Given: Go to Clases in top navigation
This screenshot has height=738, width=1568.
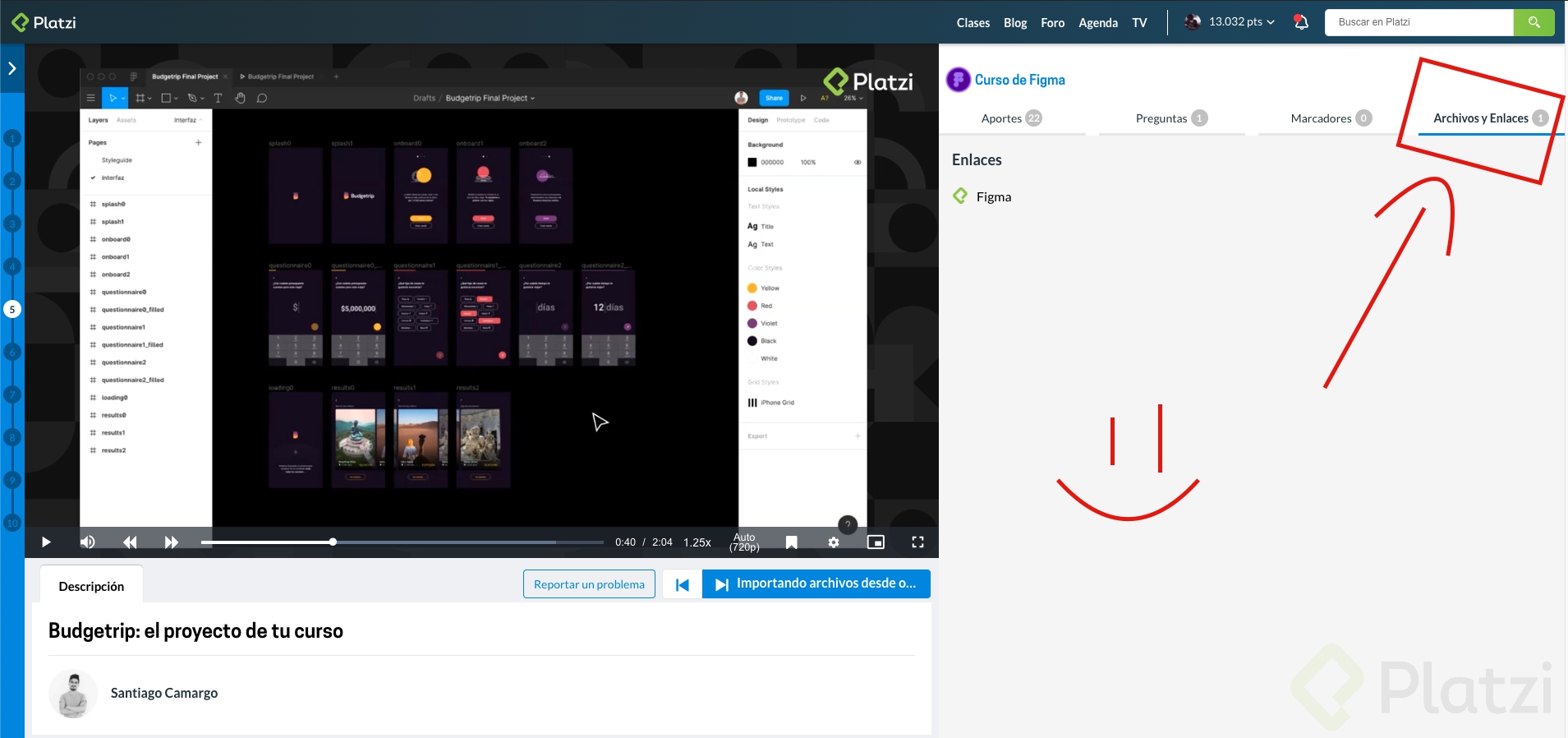Looking at the screenshot, I should (x=973, y=23).
